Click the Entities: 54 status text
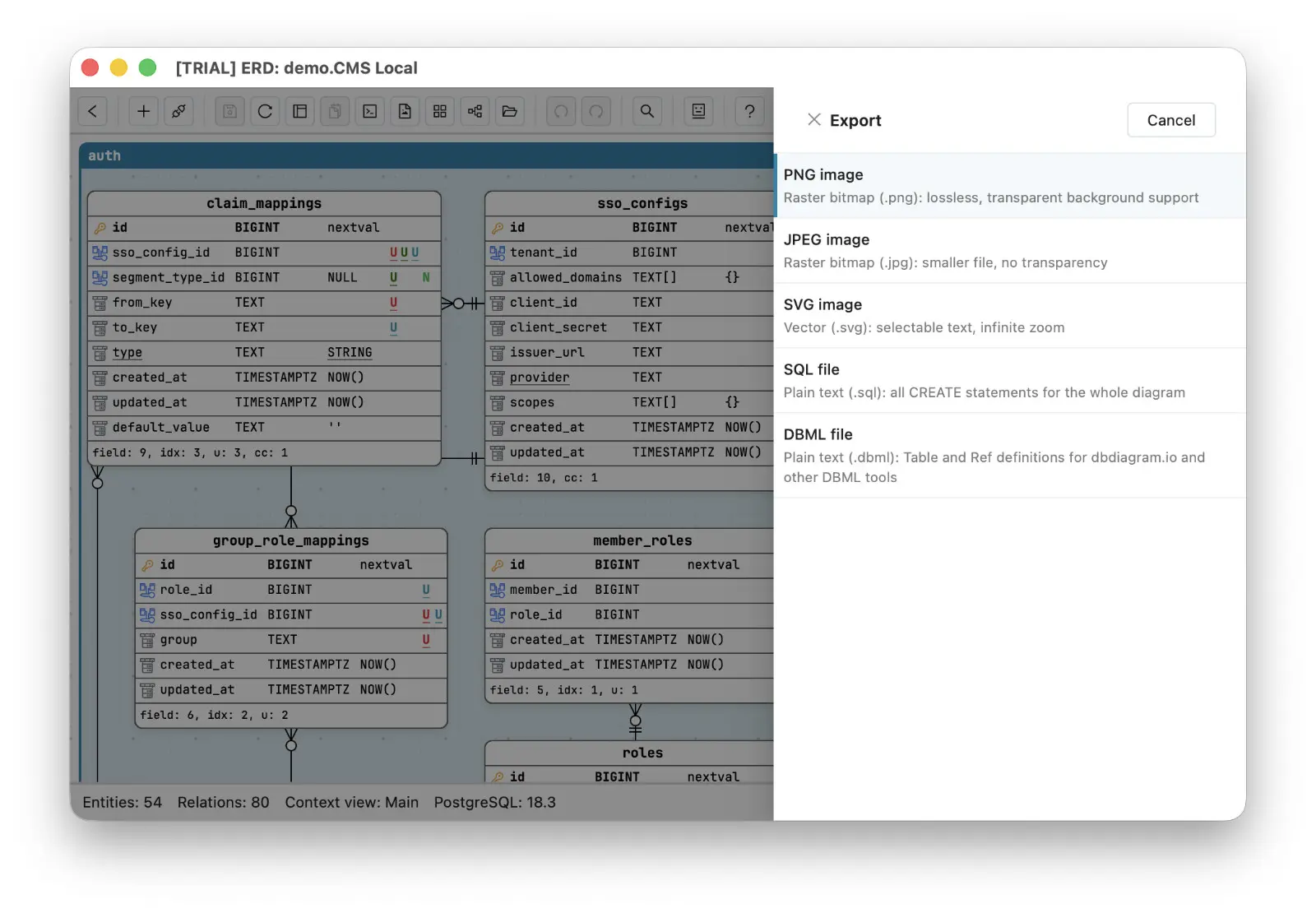This screenshot has height=913, width=1316. click(x=123, y=802)
